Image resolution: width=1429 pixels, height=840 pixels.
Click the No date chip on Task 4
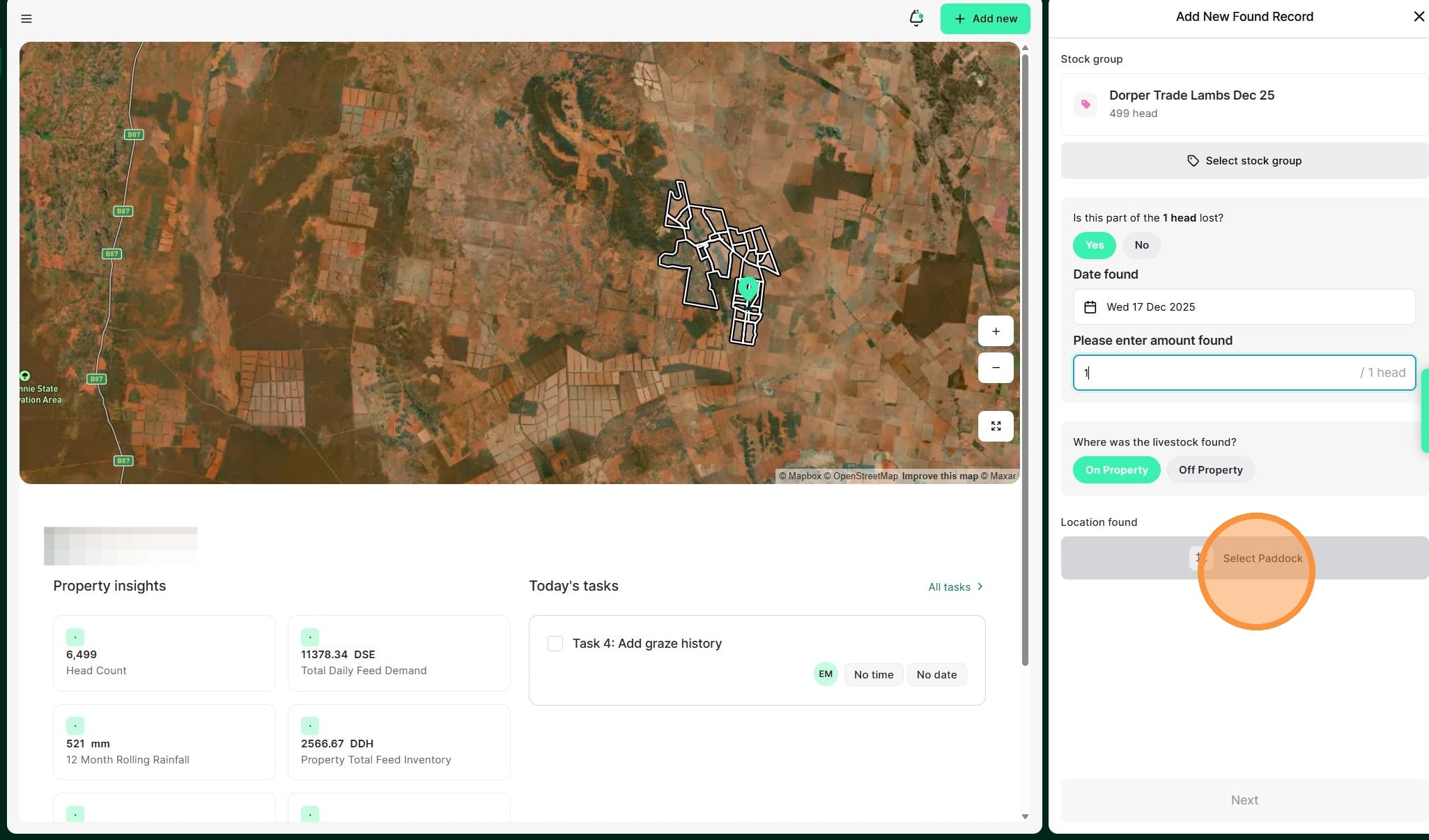coord(936,675)
